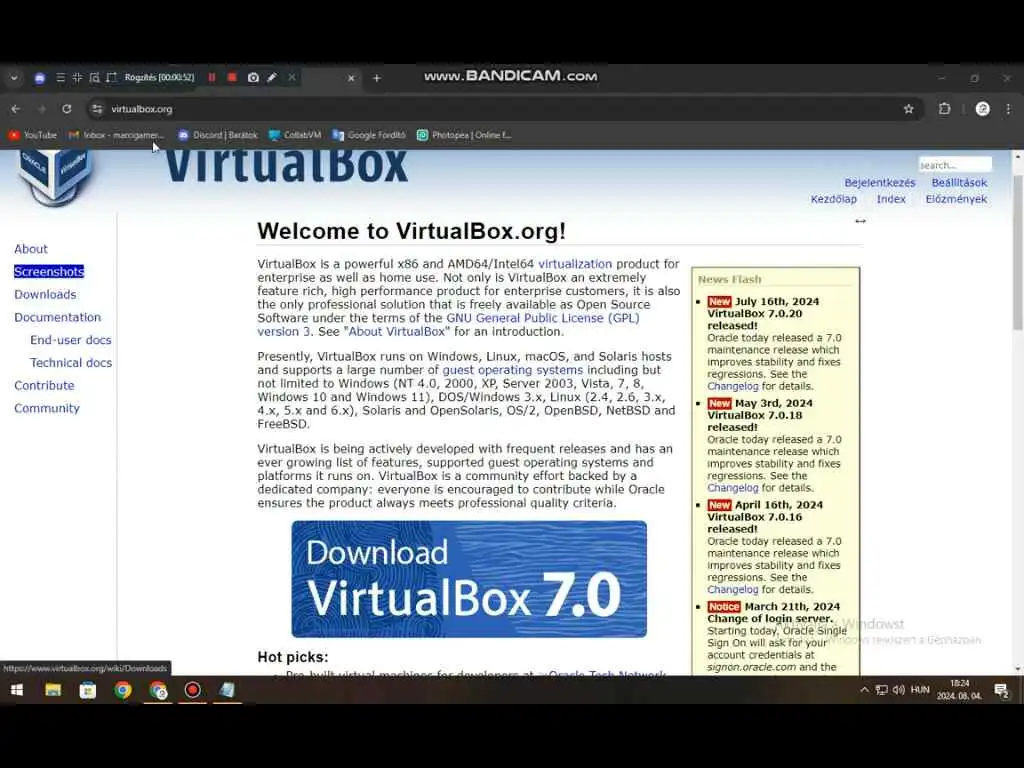Open Changelog link for 7.0.20 release
The width and height of the screenshot is (1024, 768).
[x=733, y=387]
